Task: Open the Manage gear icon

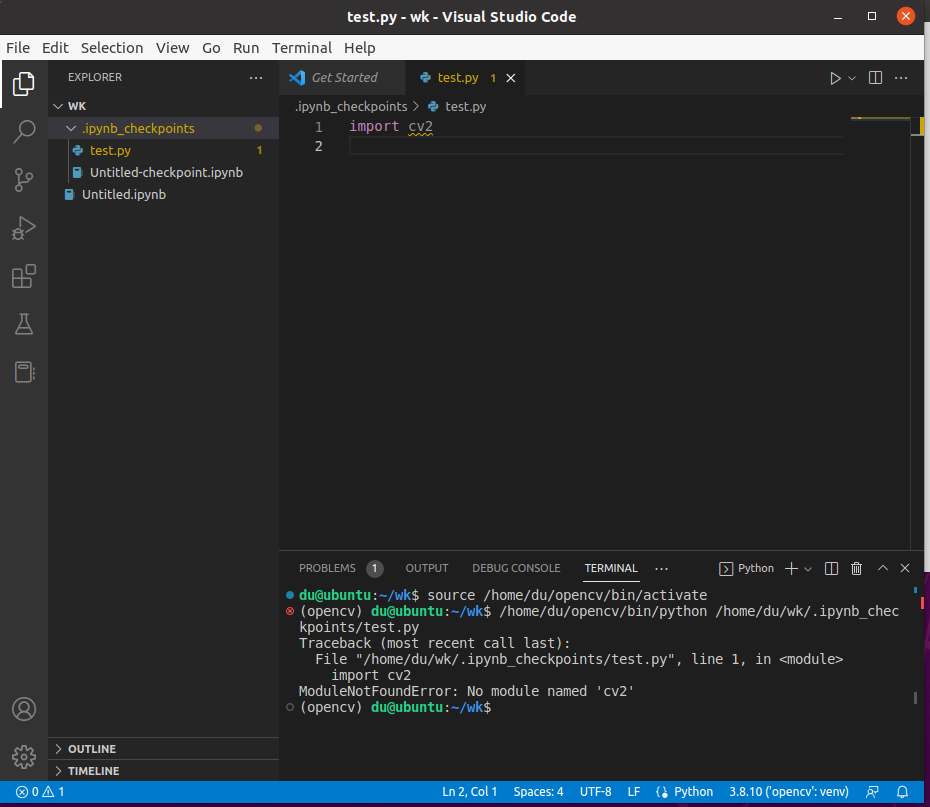Action: (x=24, y=757)
